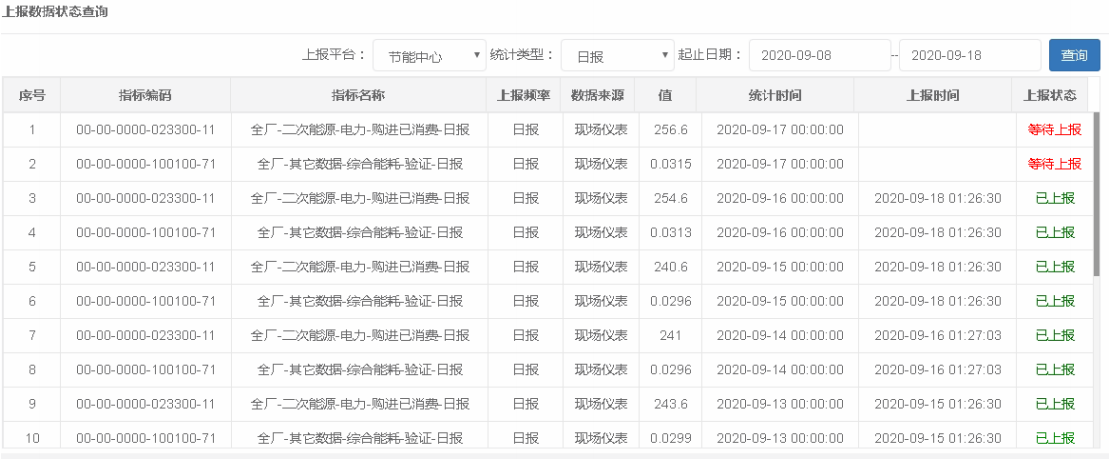
Task: Click row 3 statistics time 2020-09-16 00:00:00
Action: [x=780, y=198]
